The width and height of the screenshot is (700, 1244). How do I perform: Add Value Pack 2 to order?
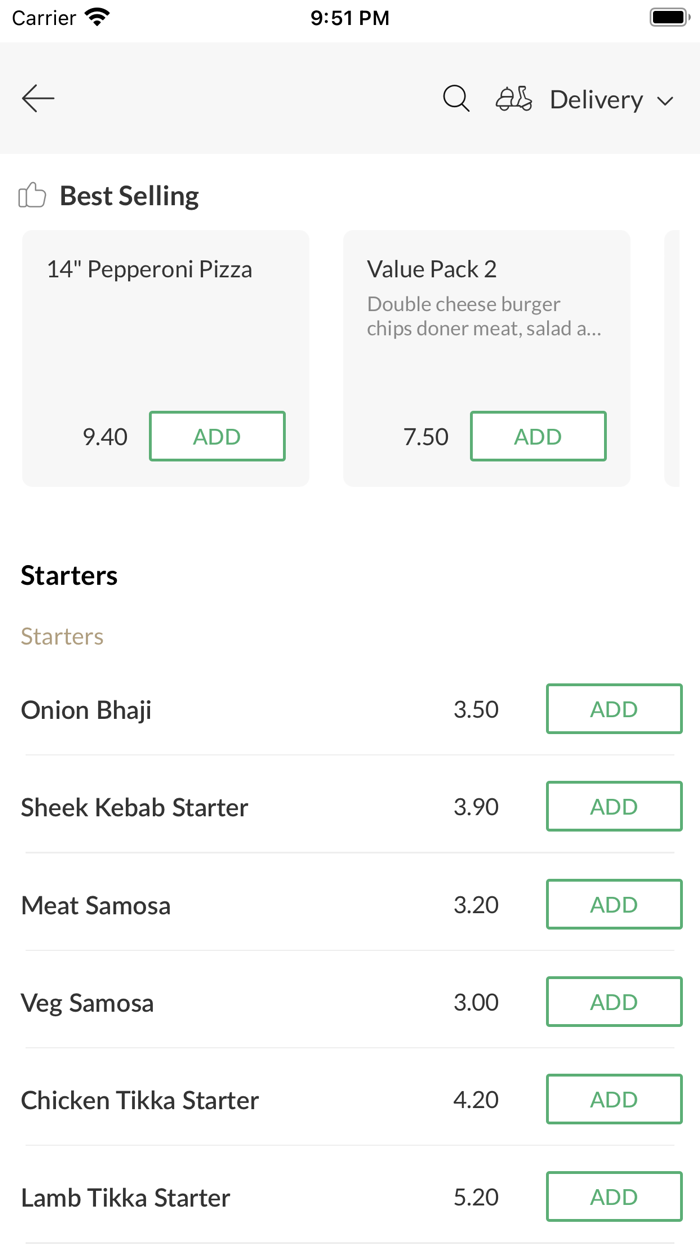click(x=538, y=436)
